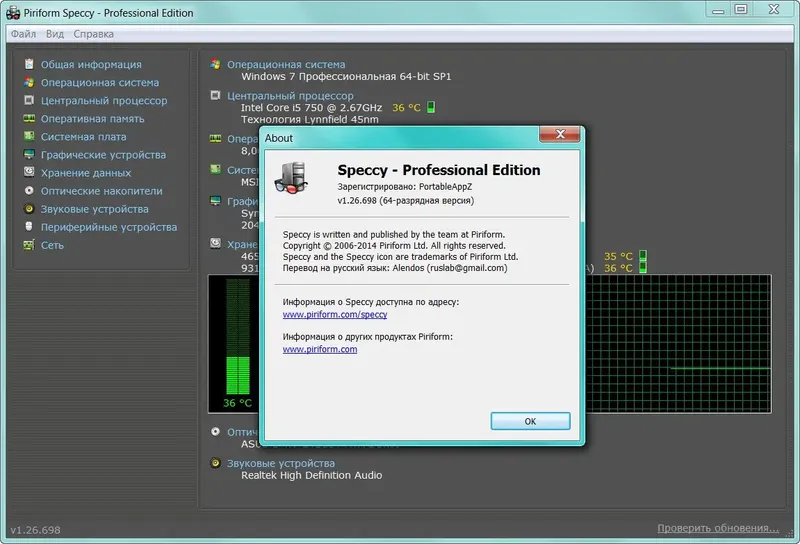
Task: Select Сеть in the sidebar
Action: (52, 245)
